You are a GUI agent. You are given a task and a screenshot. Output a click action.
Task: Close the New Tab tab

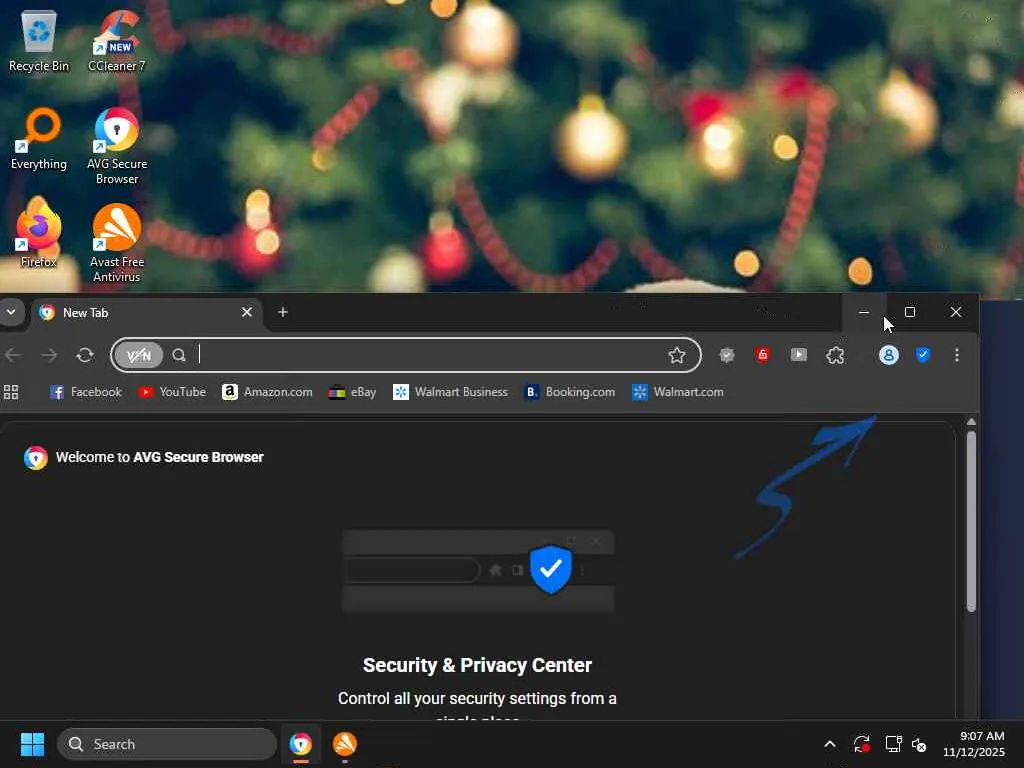click(247, 312)
